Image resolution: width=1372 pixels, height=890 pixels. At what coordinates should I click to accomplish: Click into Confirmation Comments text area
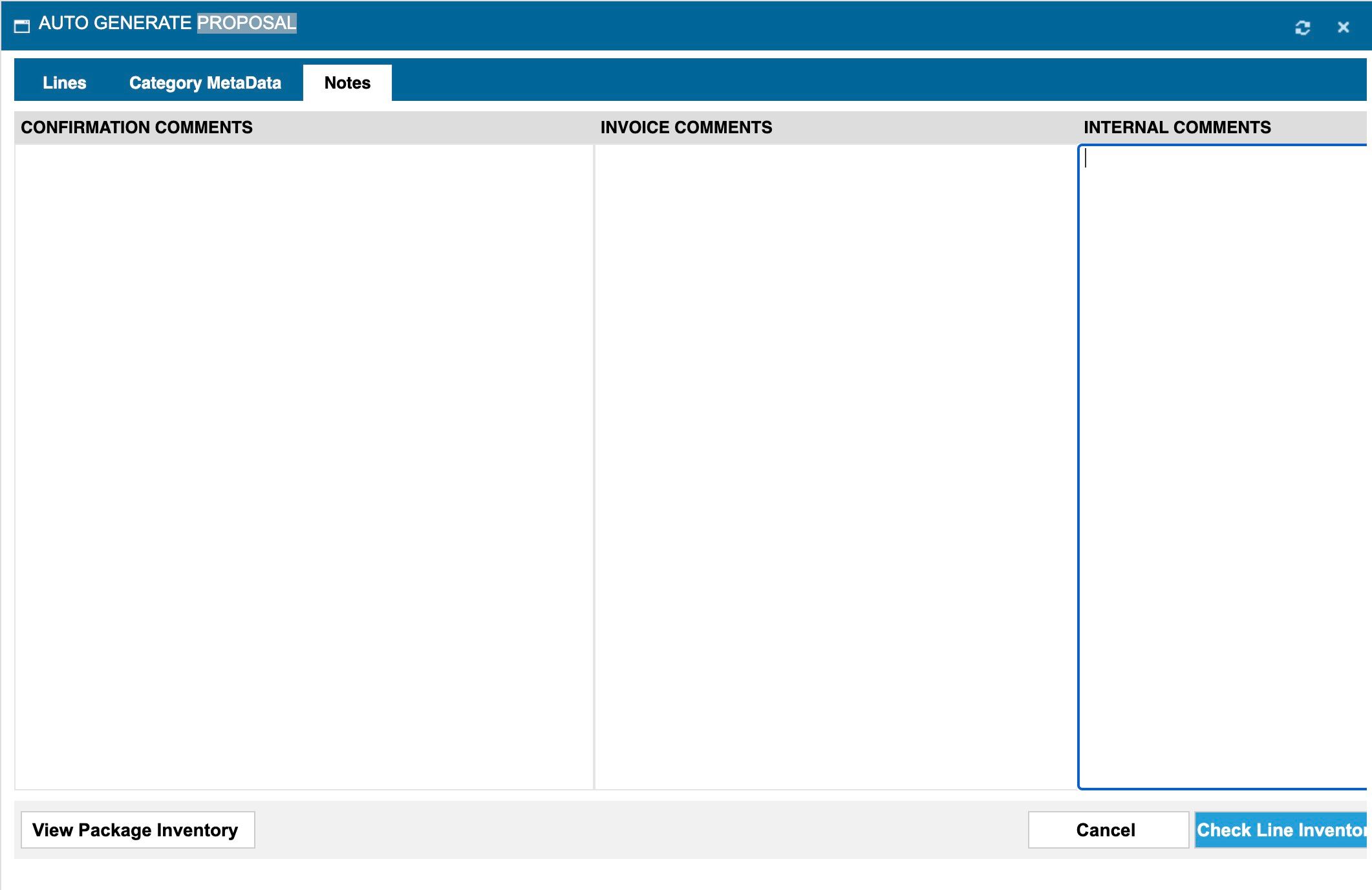tap(304, 466)
